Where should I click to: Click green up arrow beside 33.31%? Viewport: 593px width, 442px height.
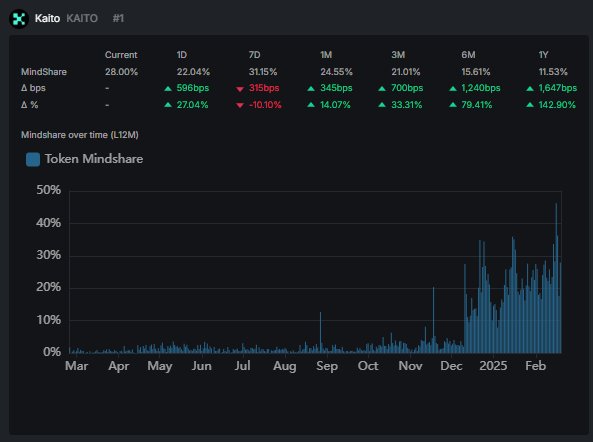point(382,105)
